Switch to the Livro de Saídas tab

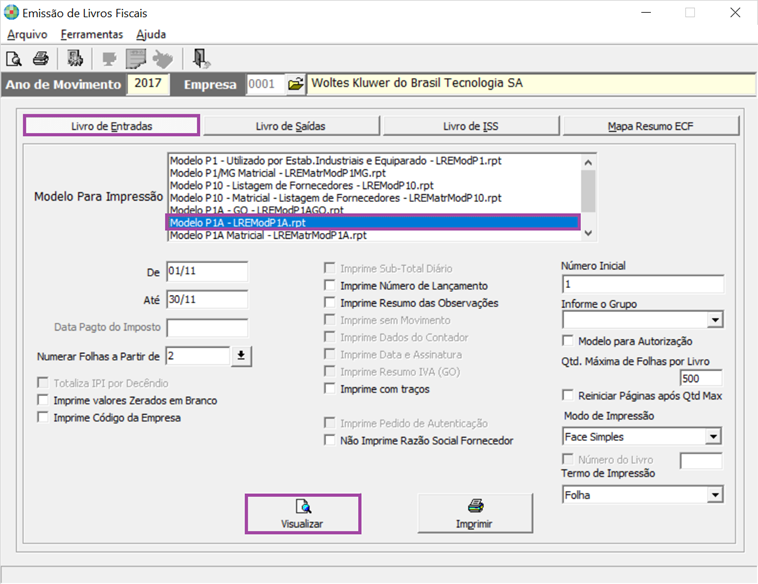[291, 126]
